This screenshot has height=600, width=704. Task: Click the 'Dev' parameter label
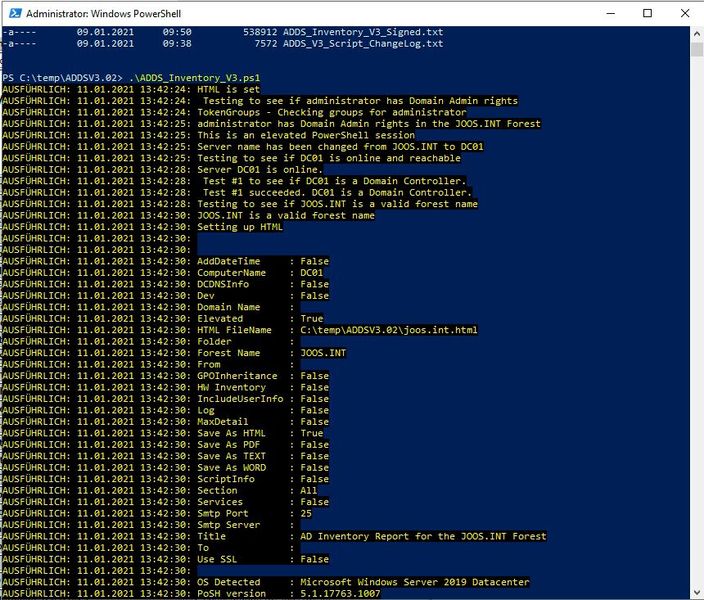206,296
